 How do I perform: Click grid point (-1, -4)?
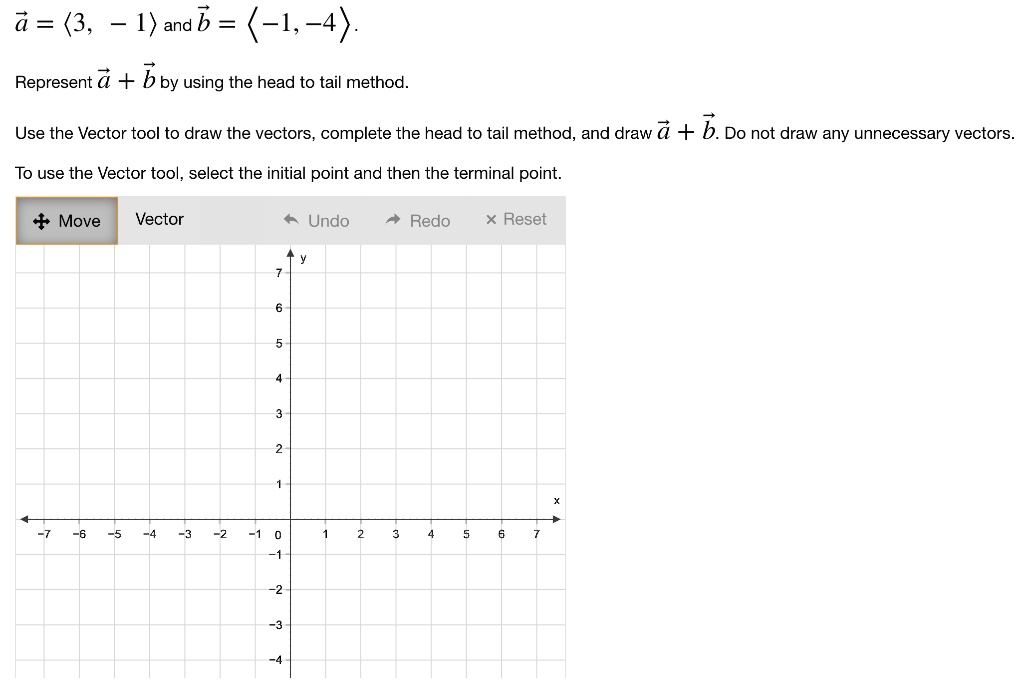255,659
